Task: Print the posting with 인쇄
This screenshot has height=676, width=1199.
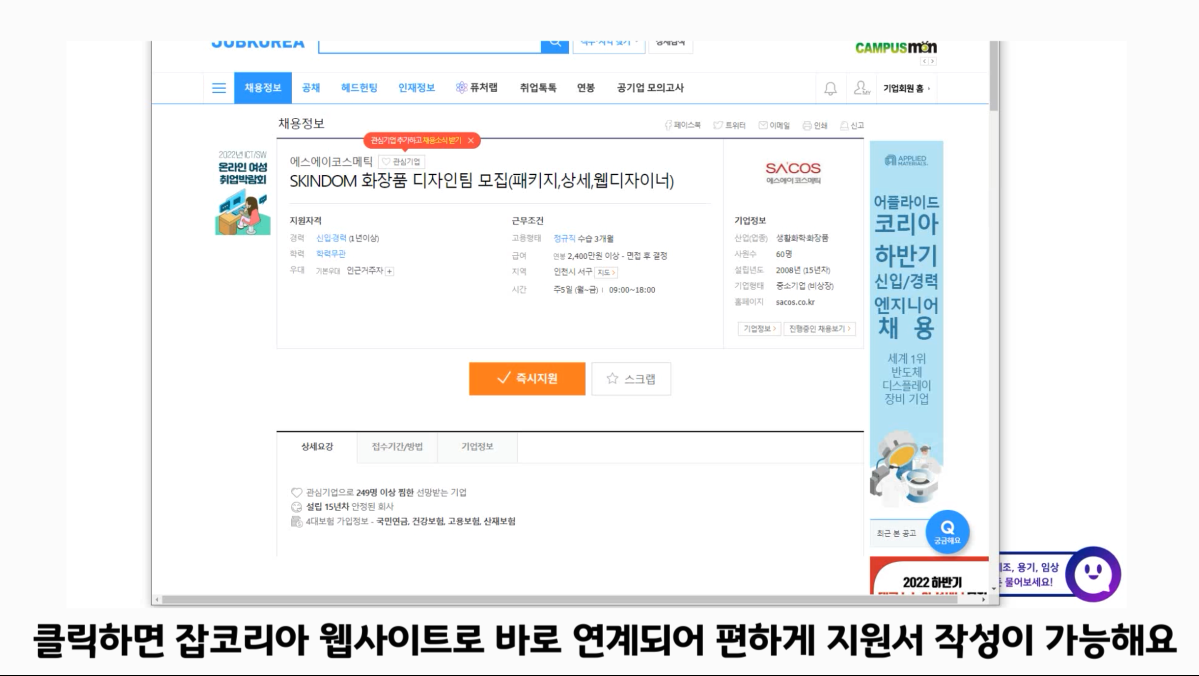Action: [x=815, y=125]
